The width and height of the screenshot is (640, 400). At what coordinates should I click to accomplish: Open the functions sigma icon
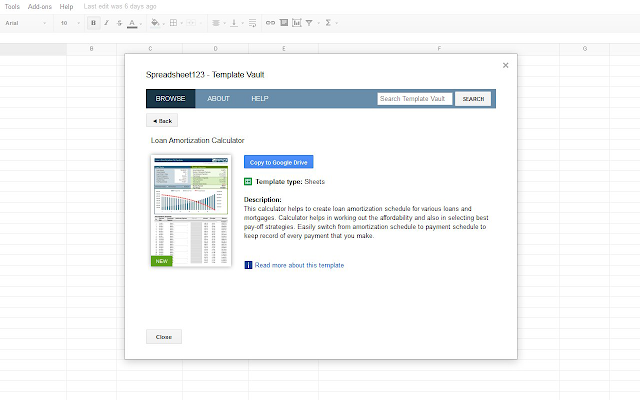328,23
